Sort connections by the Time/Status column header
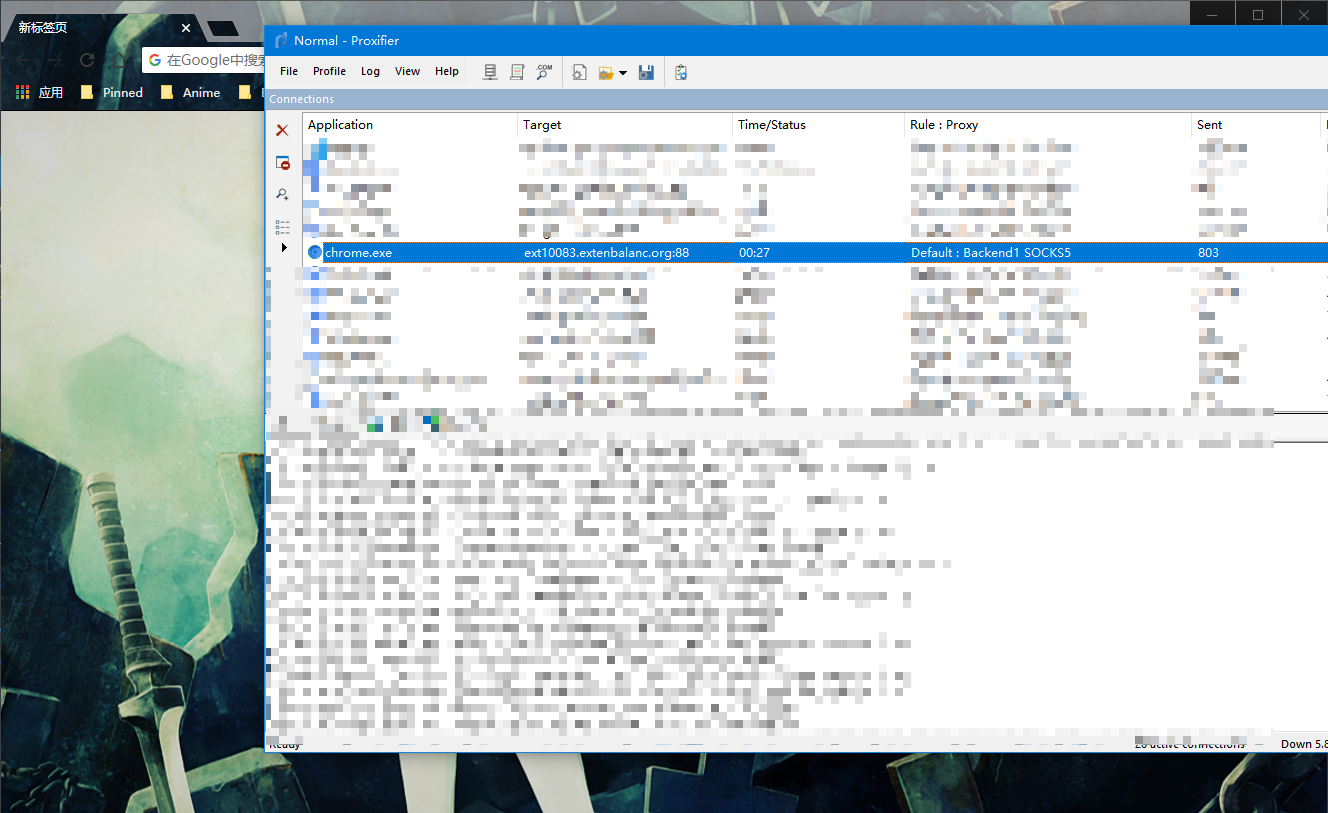 coord(770,125)
